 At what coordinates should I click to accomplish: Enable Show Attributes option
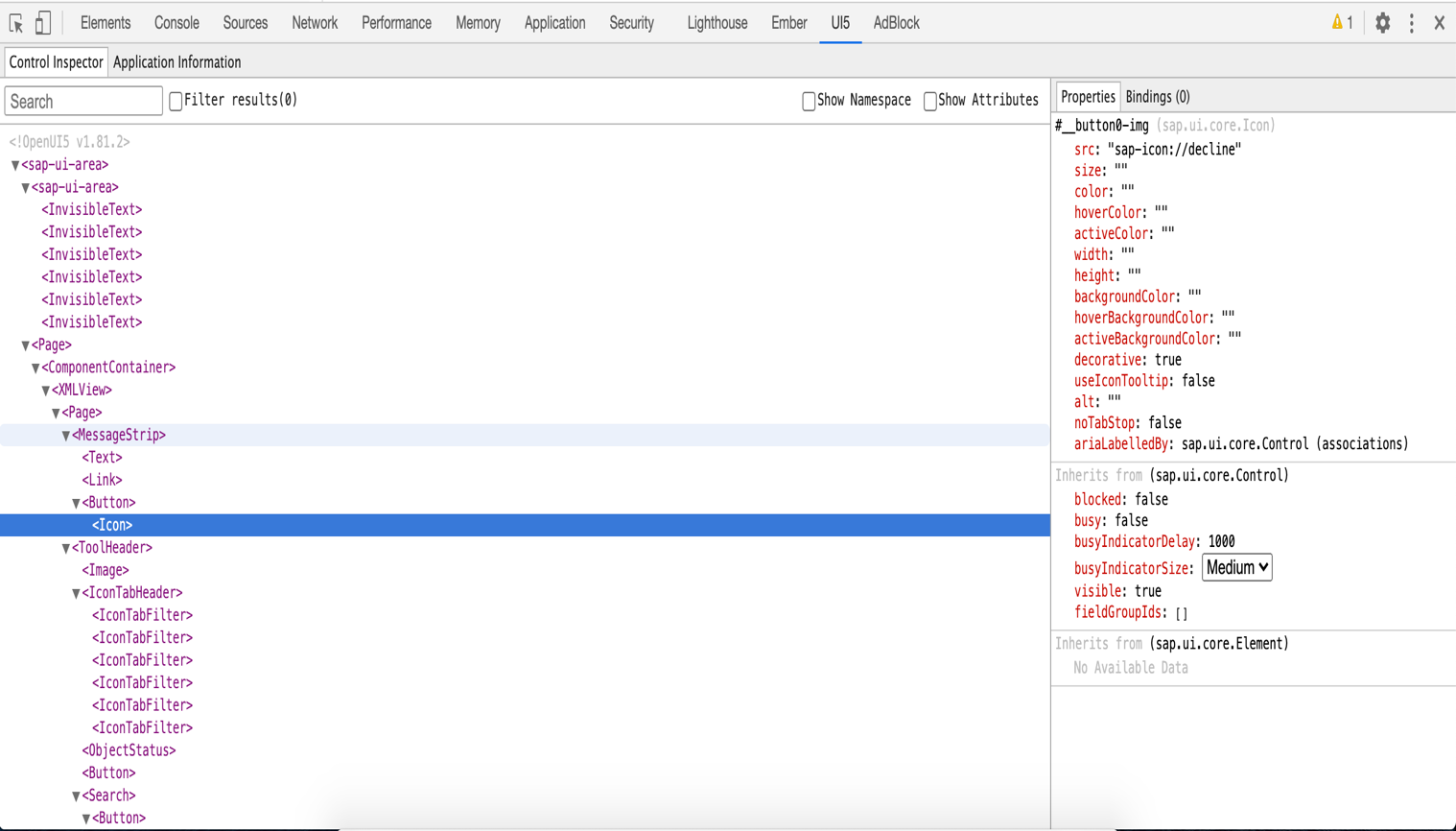[930, 100]
